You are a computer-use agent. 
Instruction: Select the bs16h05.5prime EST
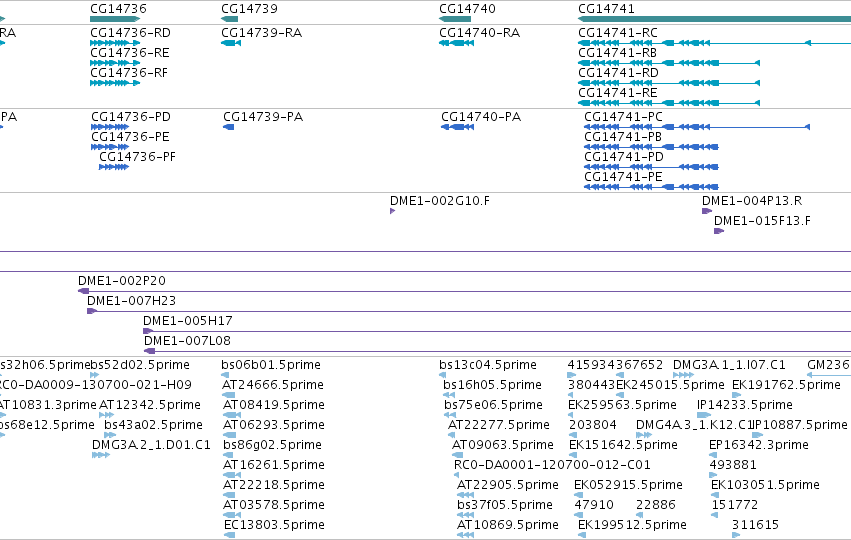click(x=449, y=395)
